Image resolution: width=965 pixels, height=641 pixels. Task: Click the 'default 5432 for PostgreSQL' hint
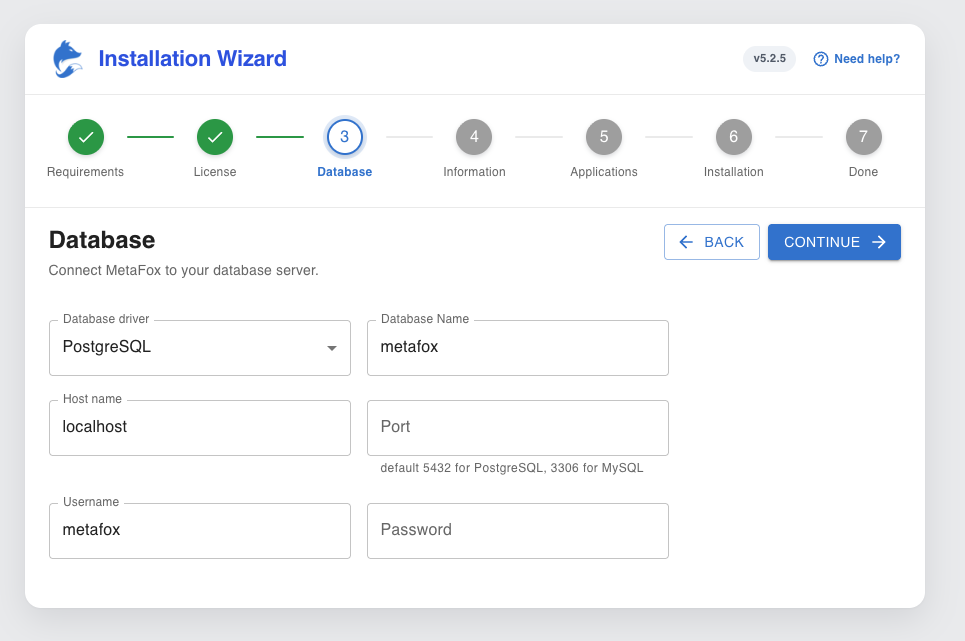pos(512,468)
